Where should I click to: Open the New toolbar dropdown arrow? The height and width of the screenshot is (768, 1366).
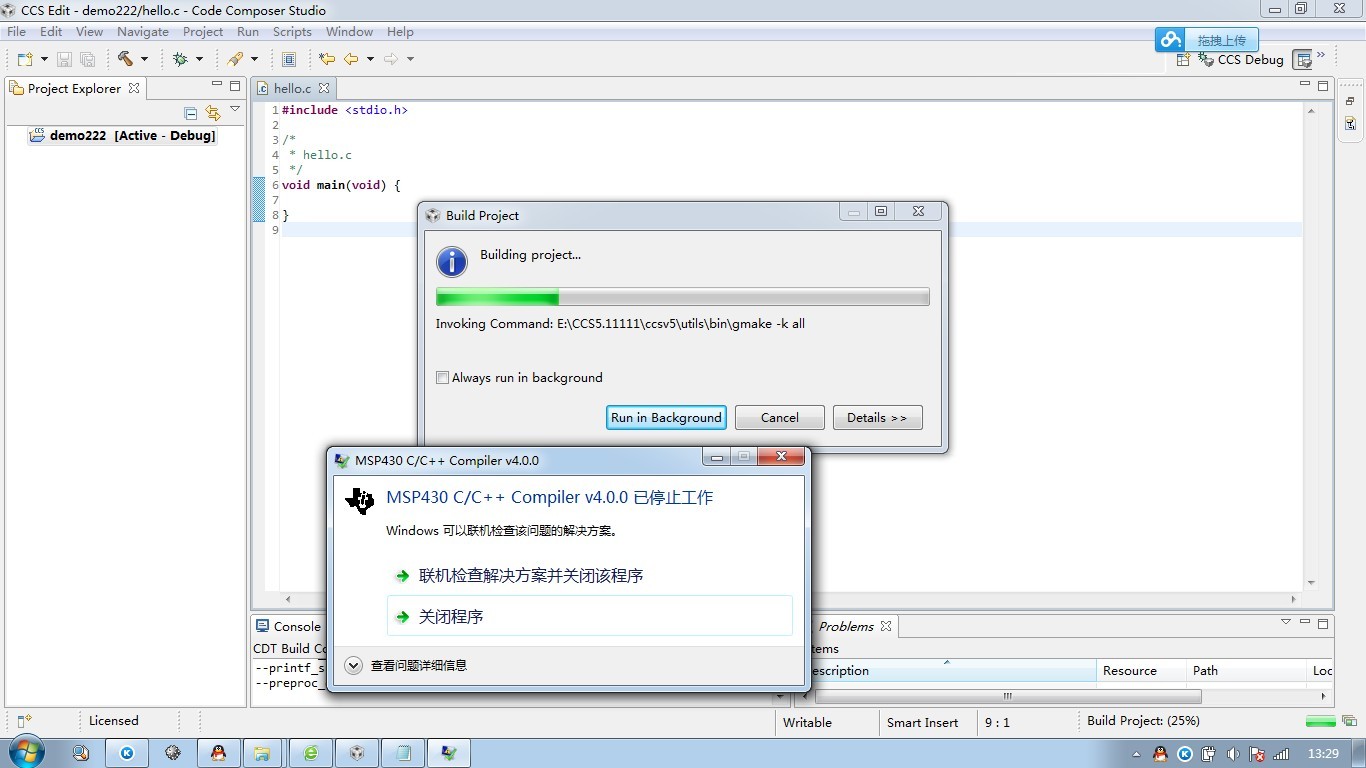44,59
